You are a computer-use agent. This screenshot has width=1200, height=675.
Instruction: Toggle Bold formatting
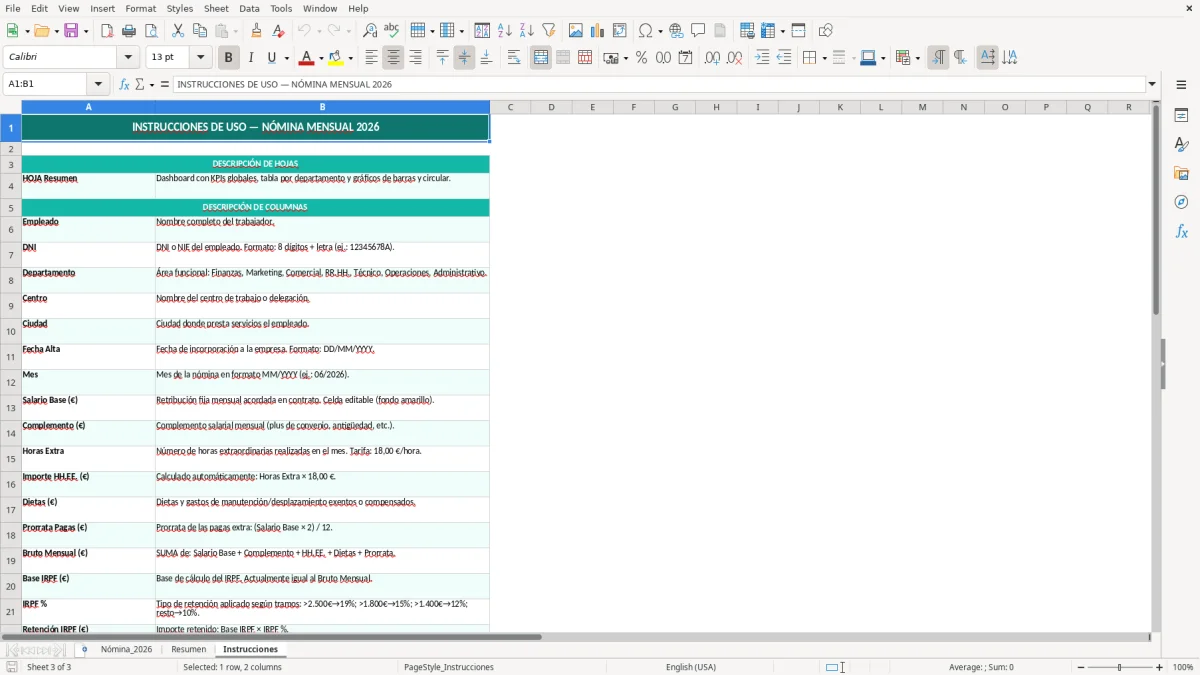pyautogui.click(x=228, y=58)
